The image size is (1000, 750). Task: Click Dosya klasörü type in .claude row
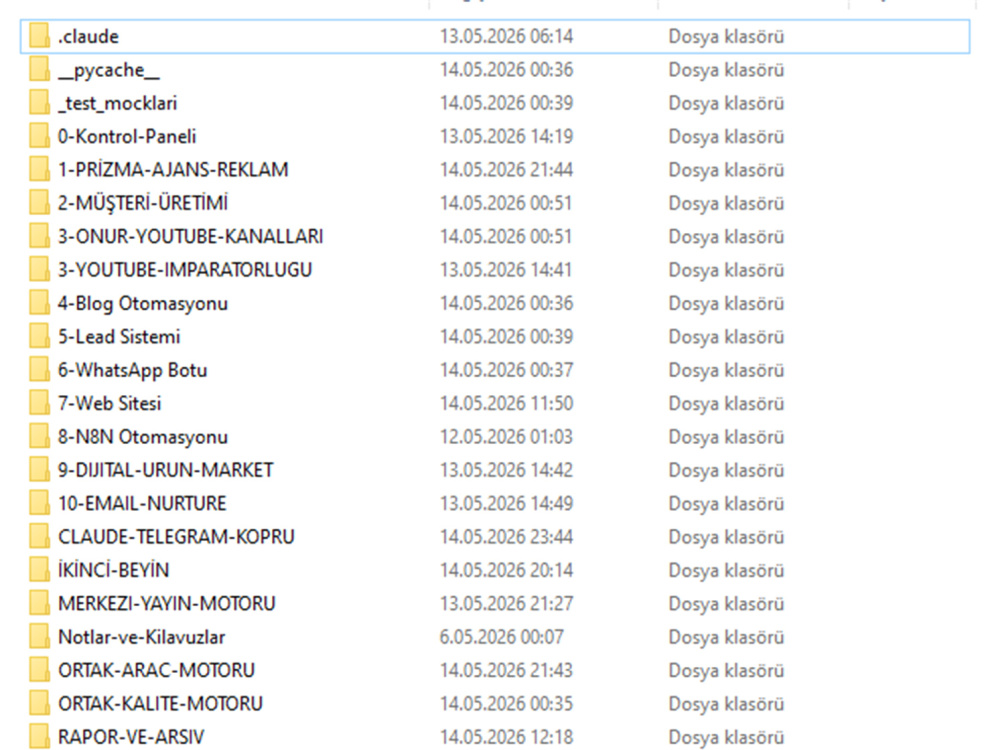pos(726,36)
